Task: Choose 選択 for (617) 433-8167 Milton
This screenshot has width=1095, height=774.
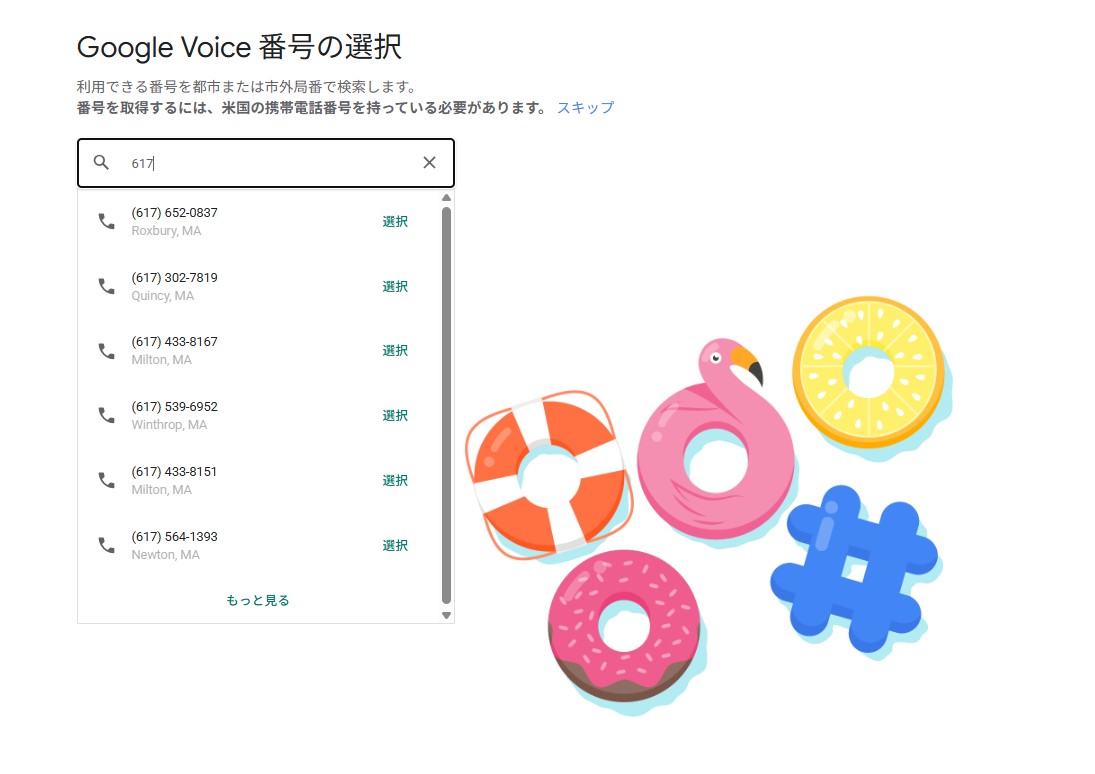Action: pos(395,351)
